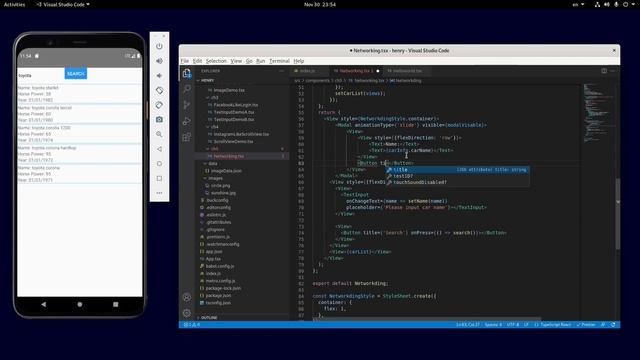Open the editor More Actions ellipsis
Viewport: 640px width, 360px height.
pos(613,71)
